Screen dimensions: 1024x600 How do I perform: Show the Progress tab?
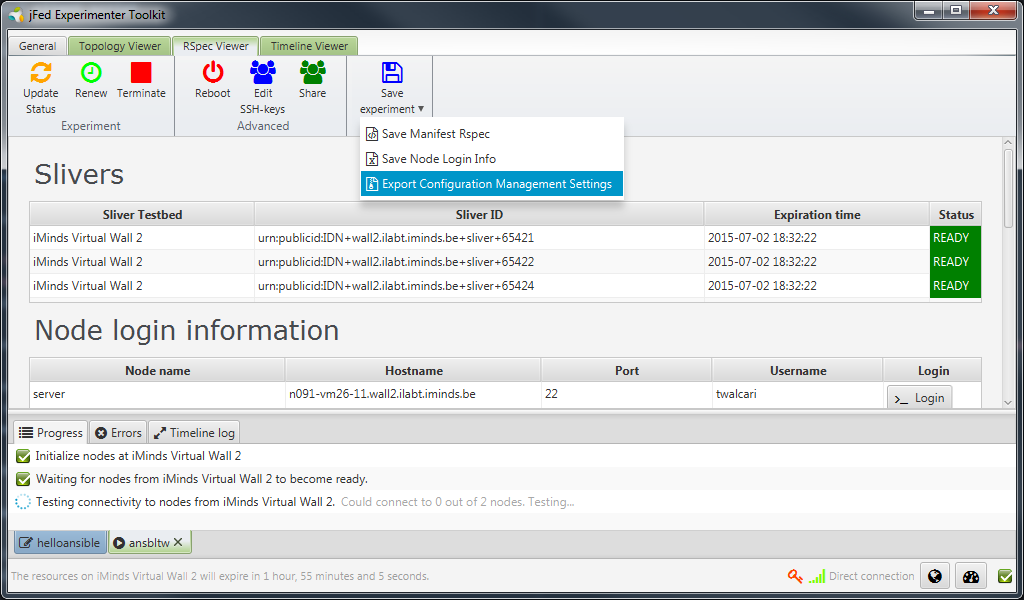(51, 432)
